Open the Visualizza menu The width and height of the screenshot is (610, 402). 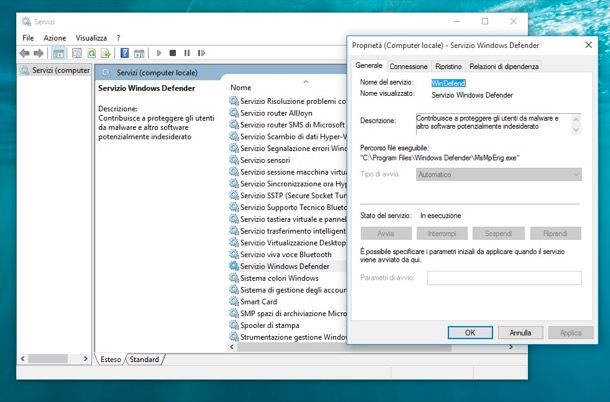click(91, 38)
